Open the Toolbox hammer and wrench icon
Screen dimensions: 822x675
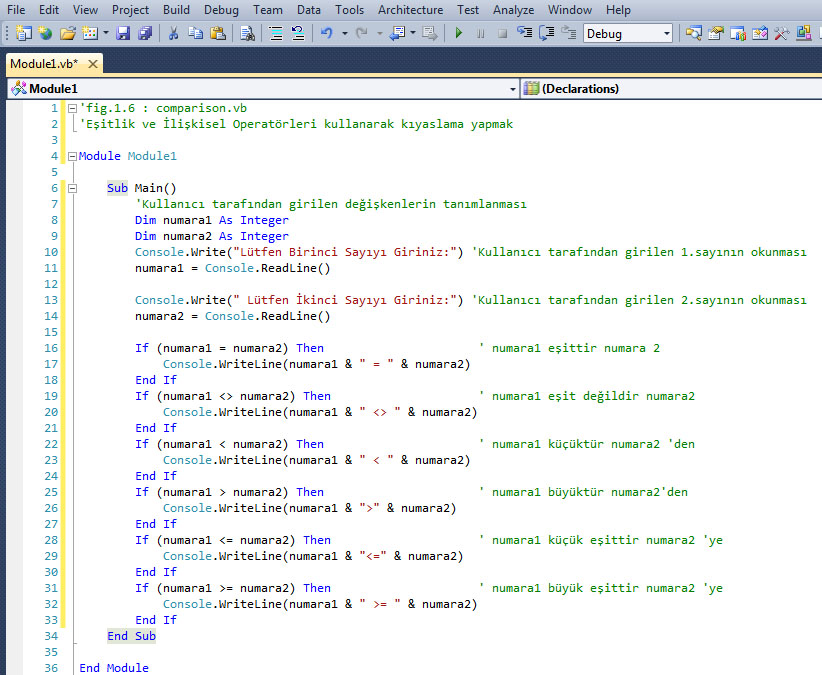coord(782,34)
